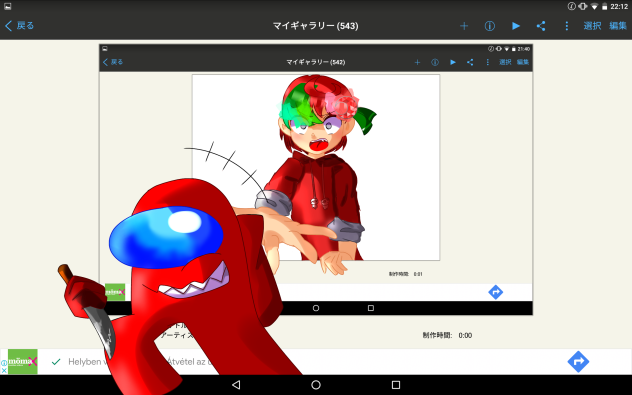
Task: Tap the Wi-Fi status icon
Action: pyautogui.click(x=594, y=6)
